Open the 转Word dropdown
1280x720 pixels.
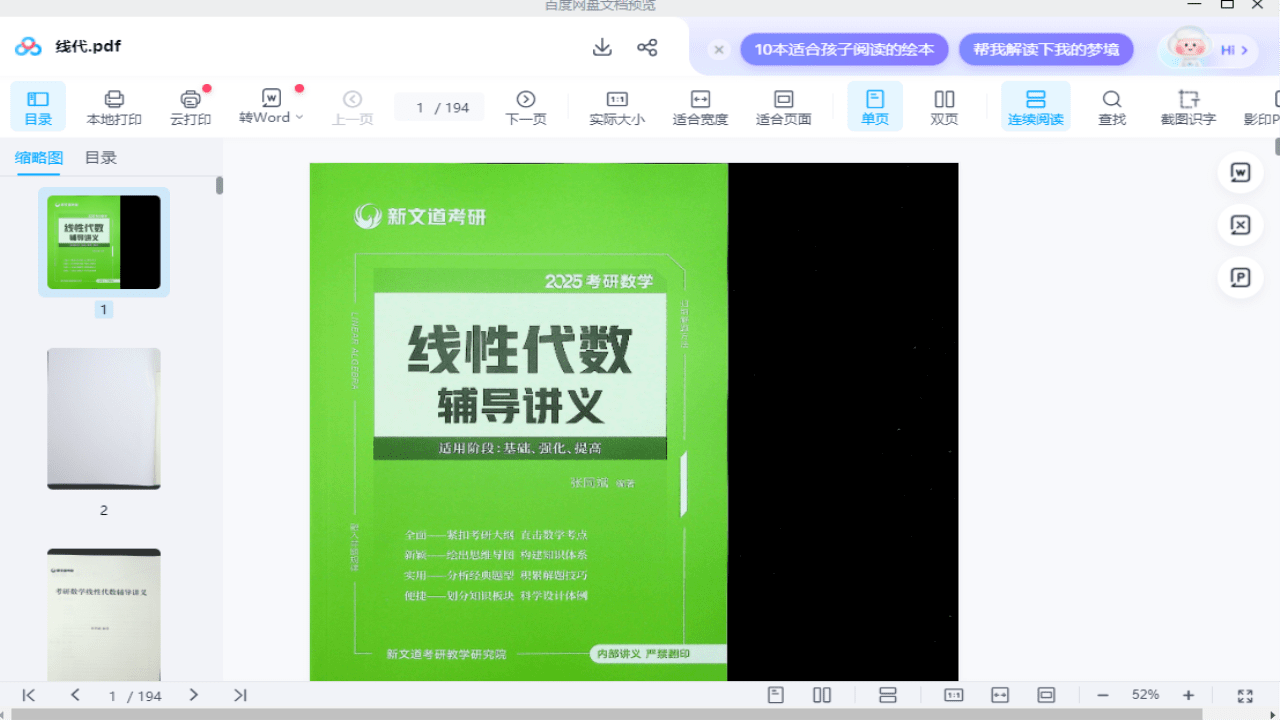pos(270,107)
